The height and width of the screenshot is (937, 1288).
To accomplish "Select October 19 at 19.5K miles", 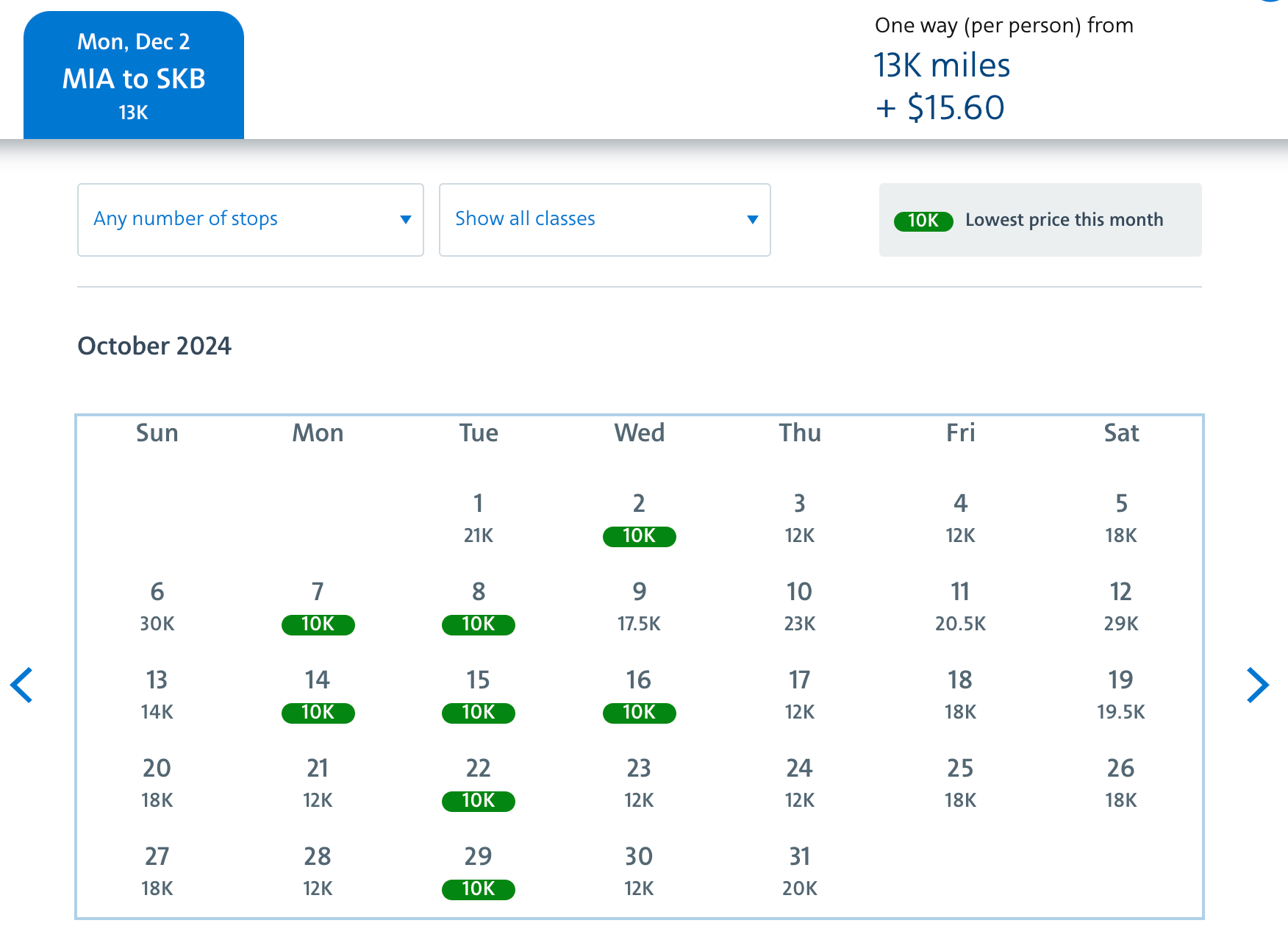I will [1121, 696].
